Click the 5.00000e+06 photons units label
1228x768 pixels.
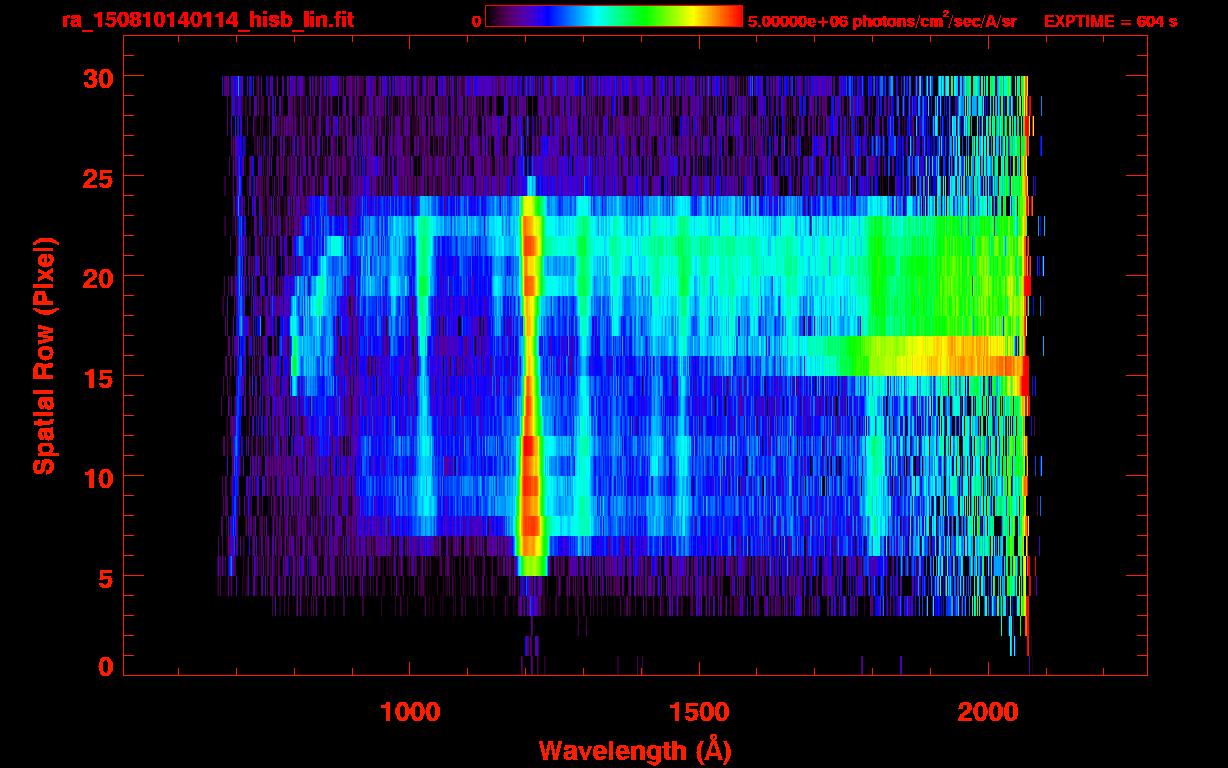882,21
